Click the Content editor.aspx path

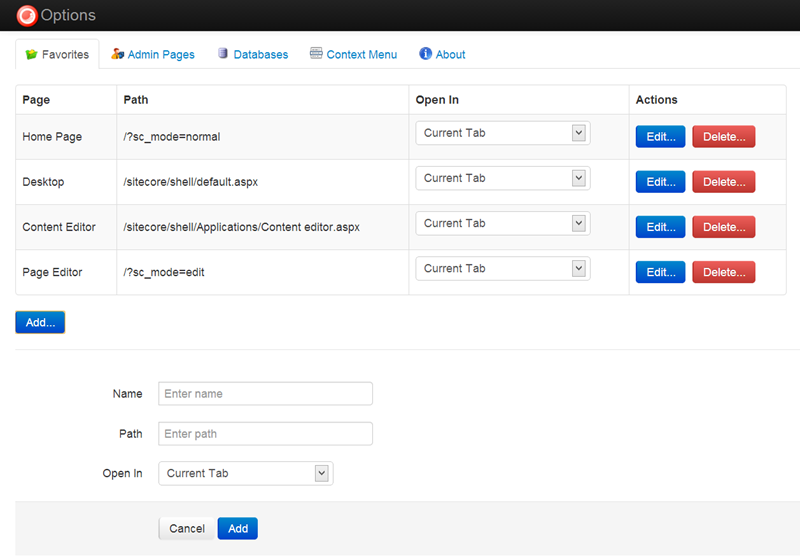click(241, 227)
